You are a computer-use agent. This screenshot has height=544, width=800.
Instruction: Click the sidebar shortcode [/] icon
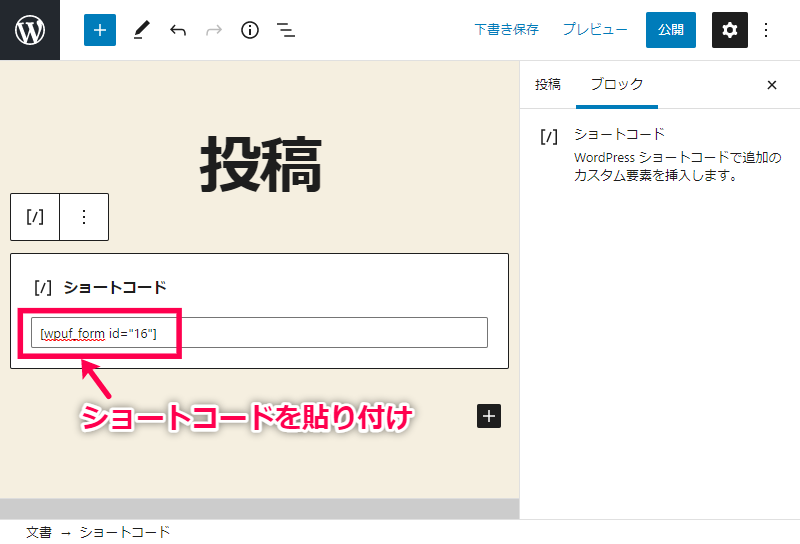[x=549, y=136]
